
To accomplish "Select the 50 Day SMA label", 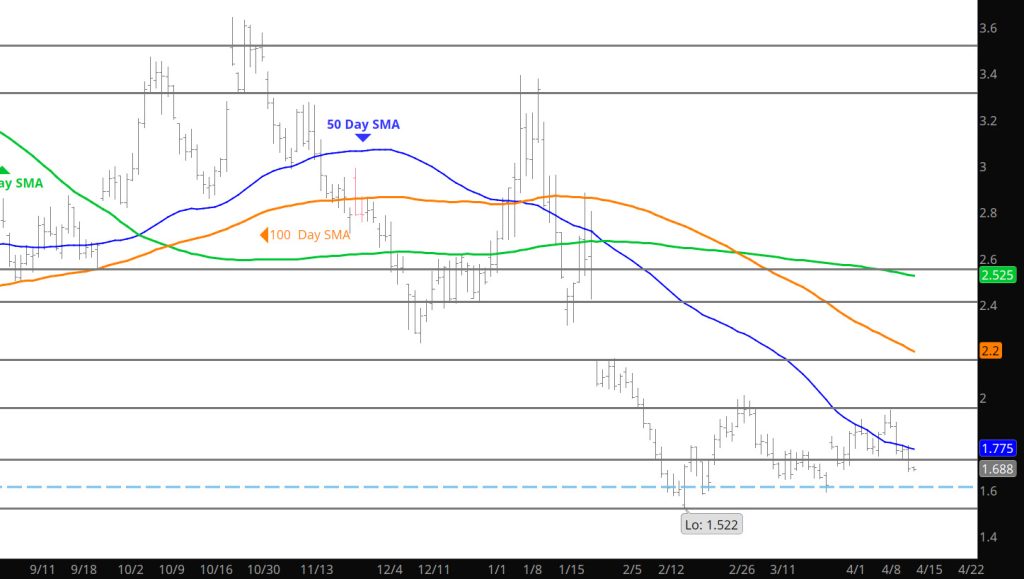I will pos(363,124).
